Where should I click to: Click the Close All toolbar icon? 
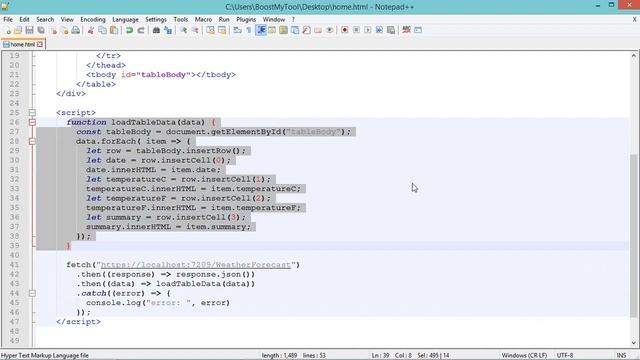(x=64, y=30)
